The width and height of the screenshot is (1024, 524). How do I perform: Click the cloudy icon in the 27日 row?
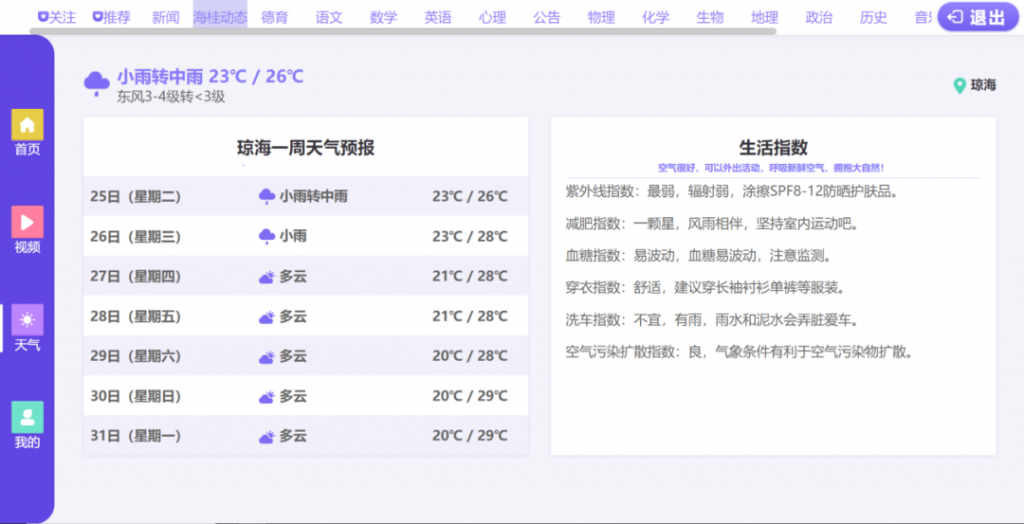[266, 277]
